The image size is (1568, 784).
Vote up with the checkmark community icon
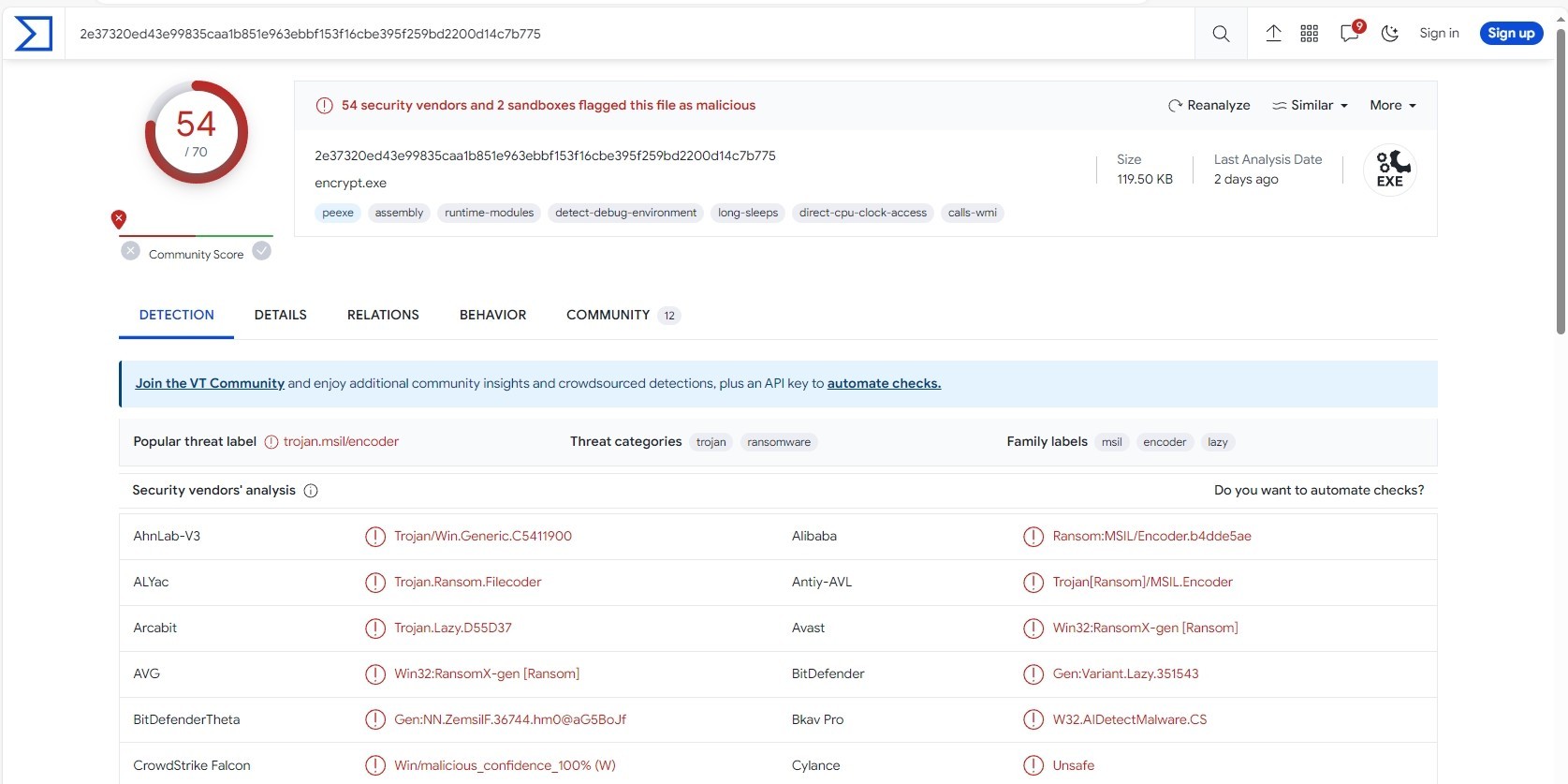pyautogui.click(x=262, y=251)
